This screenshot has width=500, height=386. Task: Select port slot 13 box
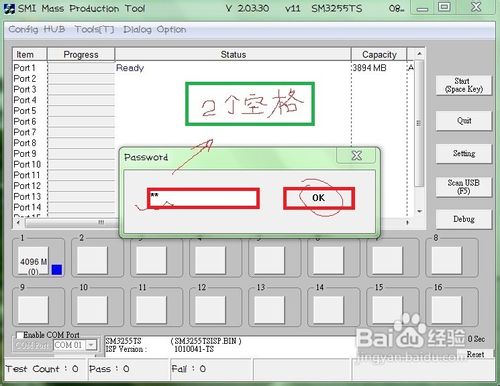pos(269,310)
